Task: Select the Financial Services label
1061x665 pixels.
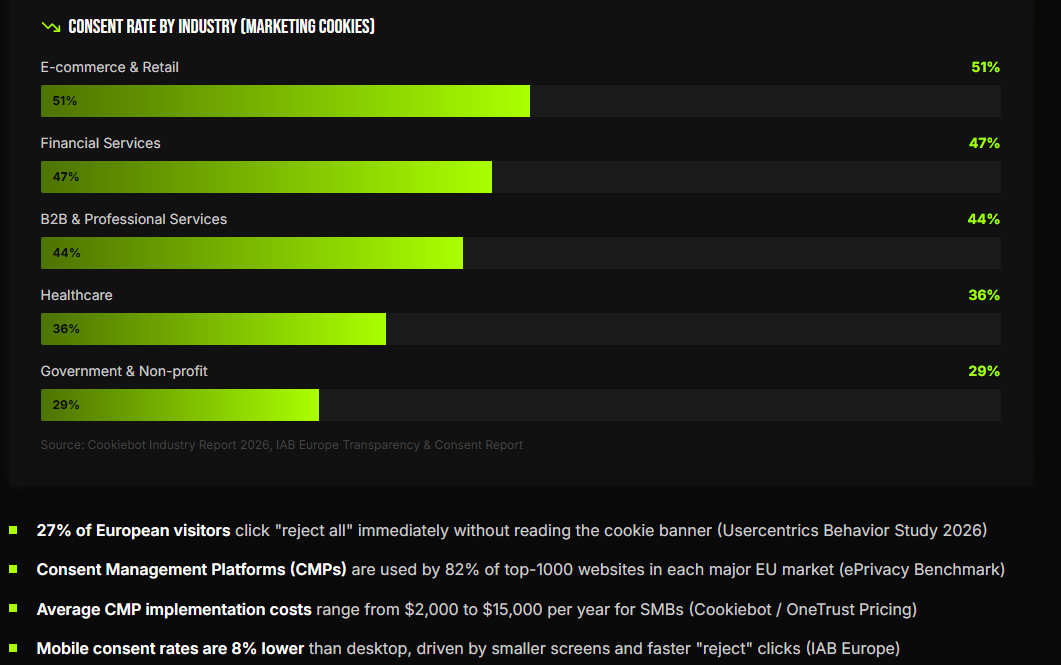Action: click(x=100, y=143)
